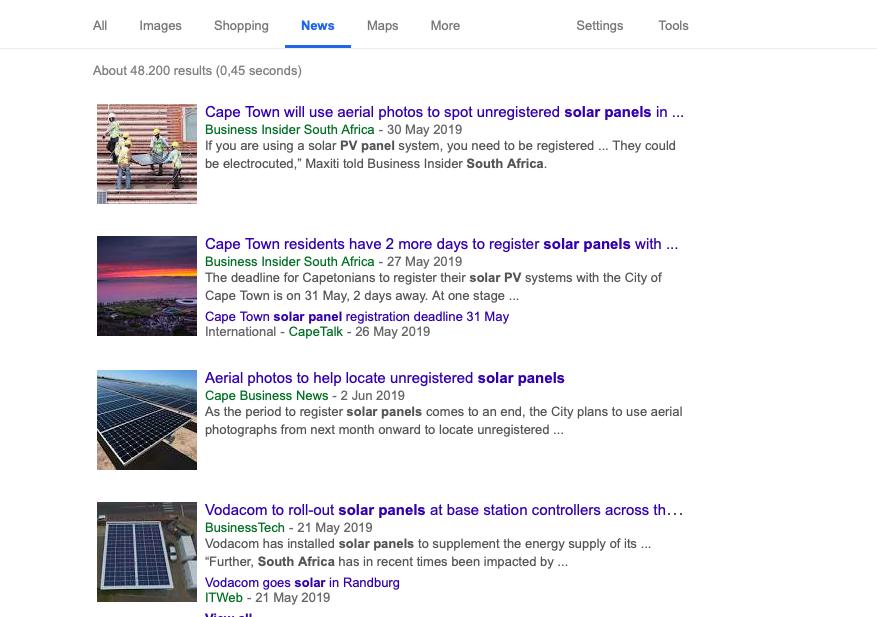The height and width of the screenshot is (617, 877).
Task: Open the Images search tab
Action: click(161, 26)
